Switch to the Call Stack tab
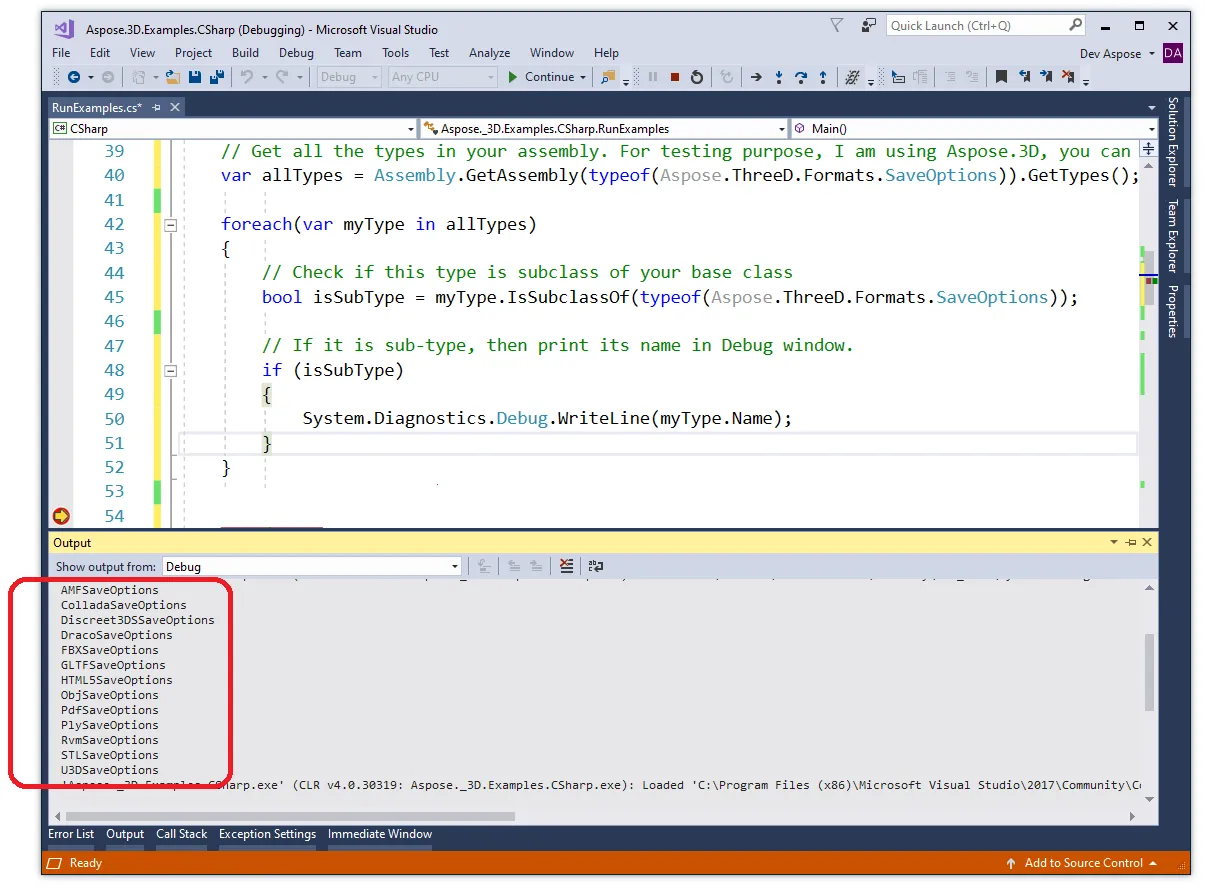 coord(181,834)
